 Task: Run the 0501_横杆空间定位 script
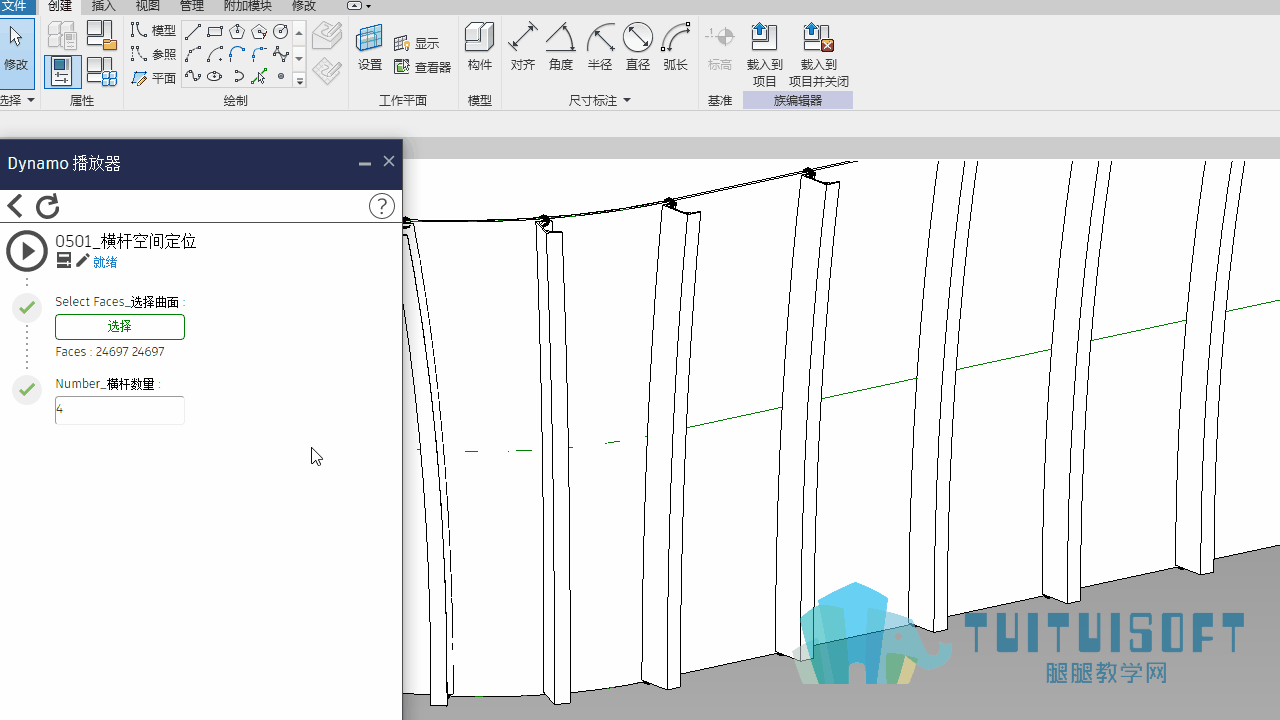coord(27,251)
